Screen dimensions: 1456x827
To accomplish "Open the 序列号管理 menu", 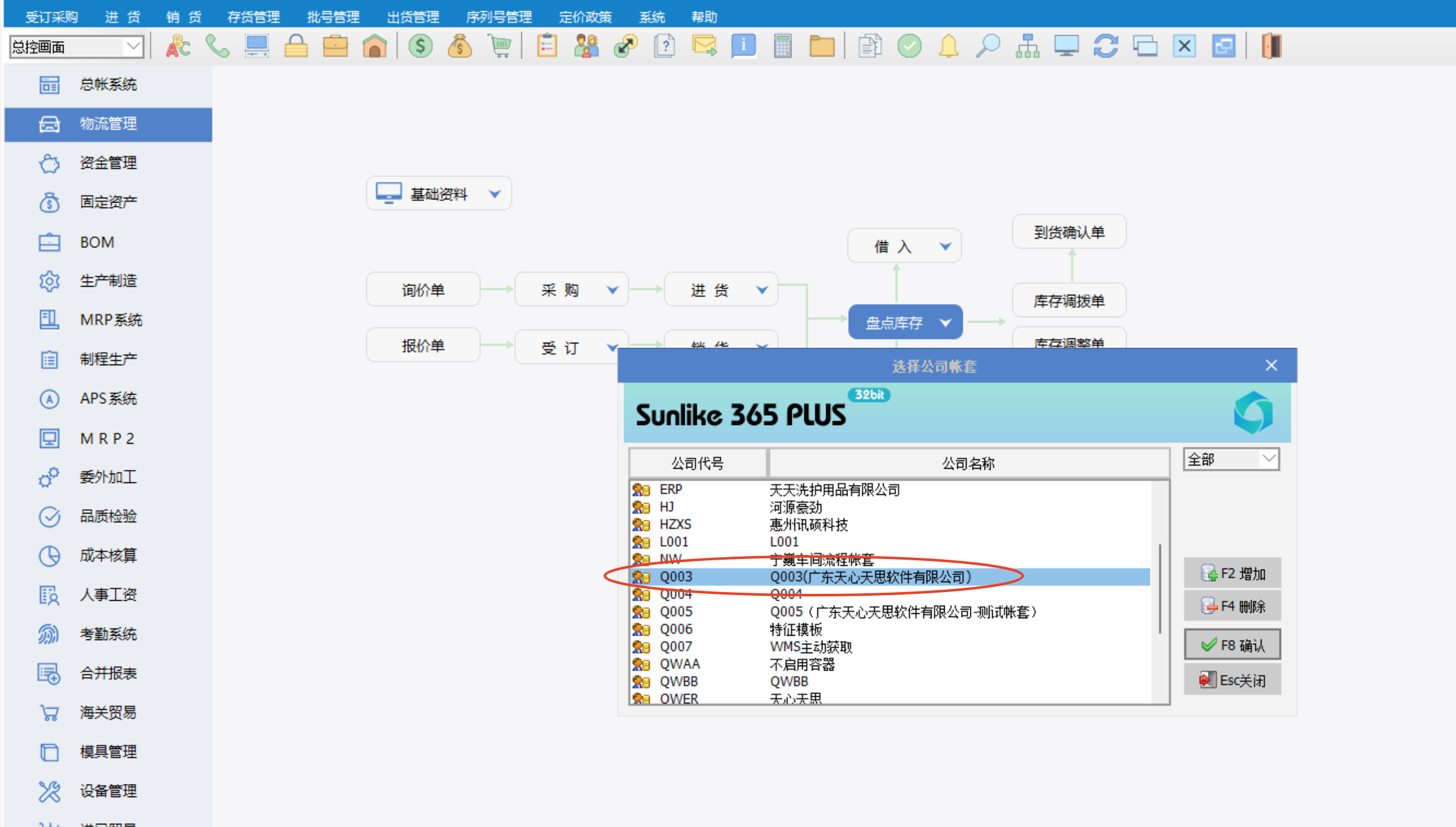I will (499, 17).
